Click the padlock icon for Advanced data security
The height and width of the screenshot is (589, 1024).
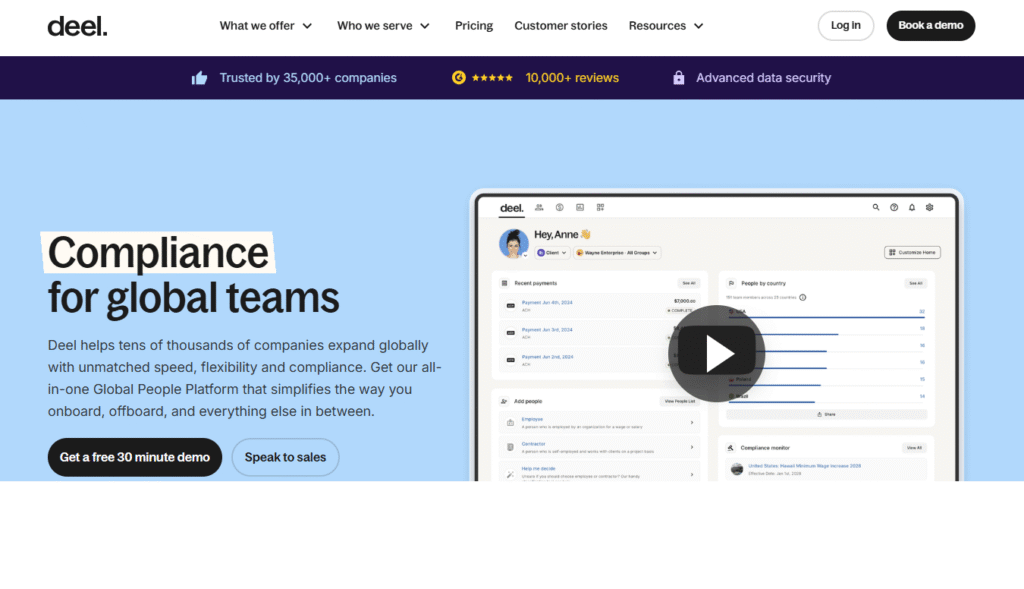[x=679, y=78]
